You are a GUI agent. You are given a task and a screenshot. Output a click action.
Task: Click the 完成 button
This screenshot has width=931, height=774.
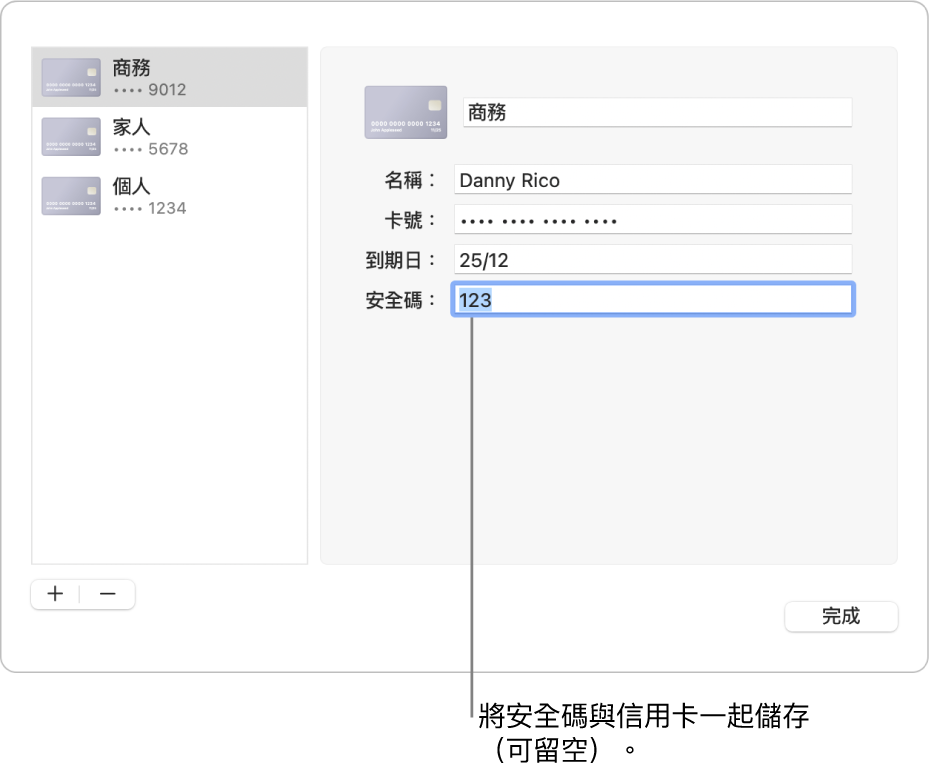tap(841, 616)
